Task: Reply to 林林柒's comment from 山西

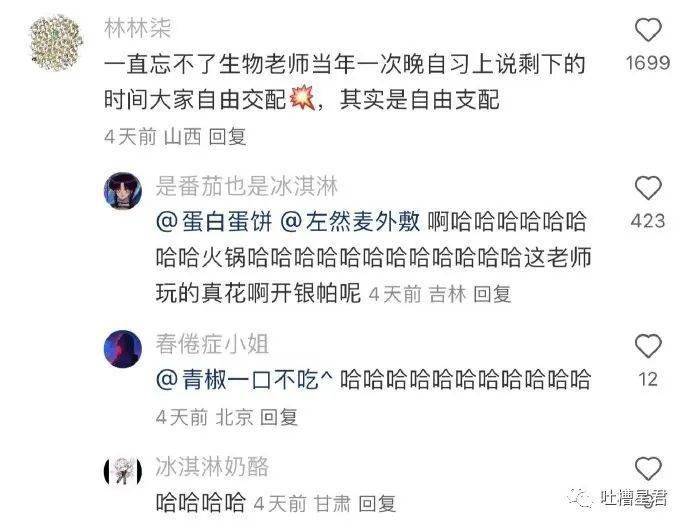Action: [227, 137]
